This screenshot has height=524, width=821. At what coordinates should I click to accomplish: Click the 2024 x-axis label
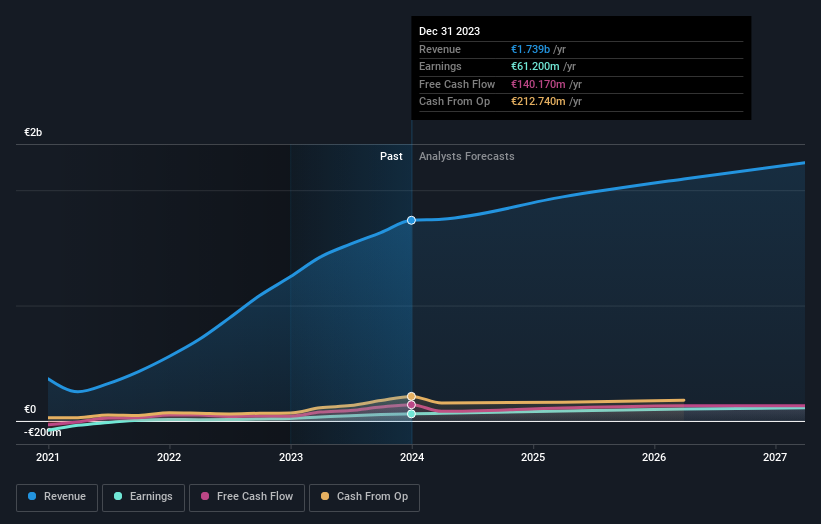[x=412, y=458]
